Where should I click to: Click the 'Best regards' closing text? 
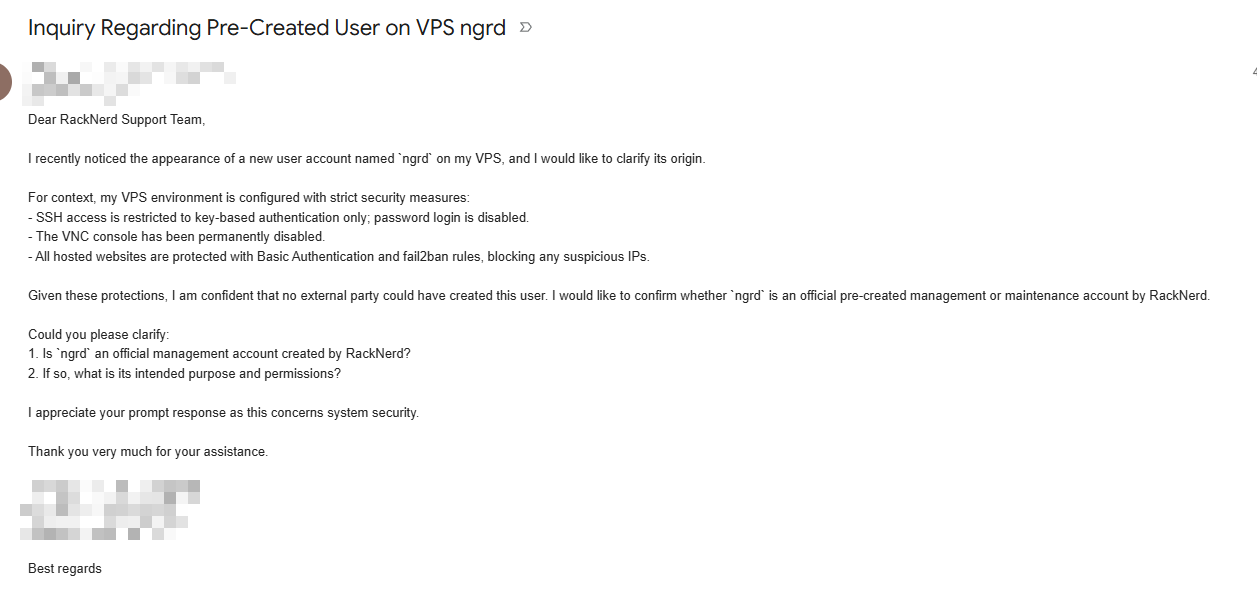coord(65,568)
